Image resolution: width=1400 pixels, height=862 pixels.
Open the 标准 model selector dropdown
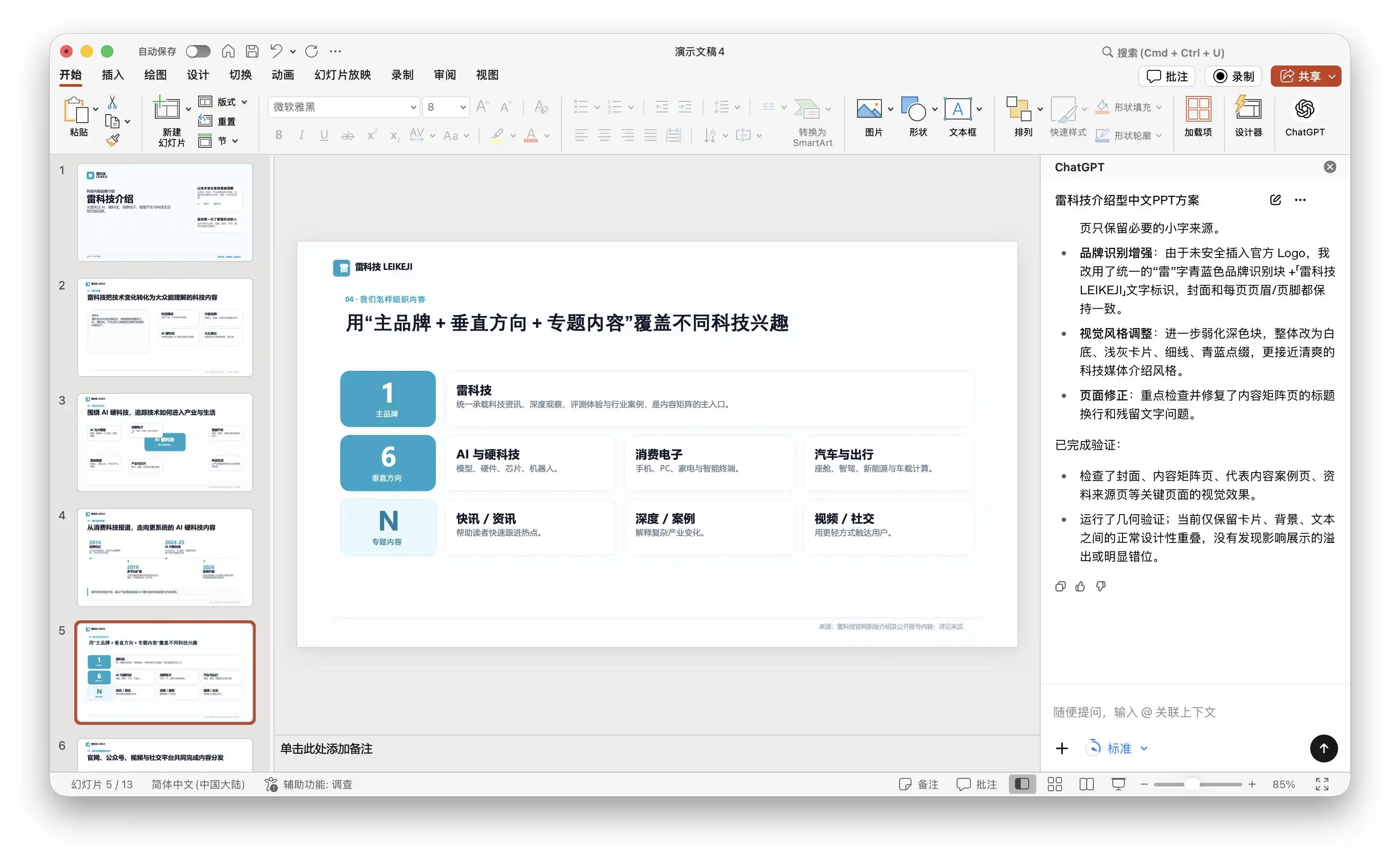1117,748
